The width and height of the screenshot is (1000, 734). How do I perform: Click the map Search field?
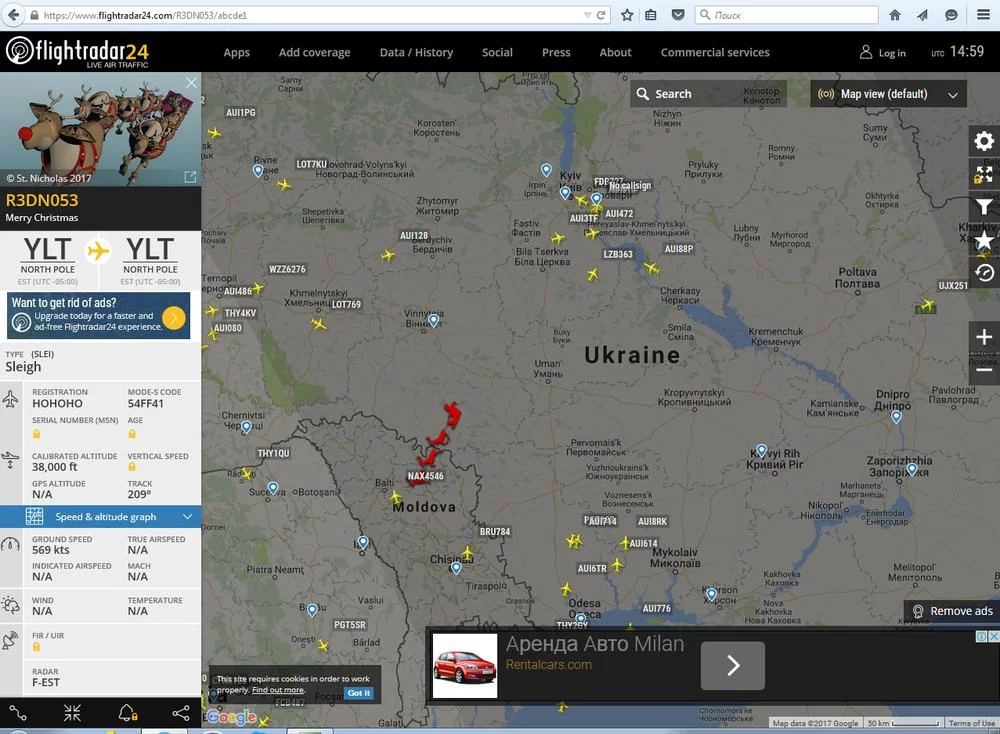[x=708, y=94]
